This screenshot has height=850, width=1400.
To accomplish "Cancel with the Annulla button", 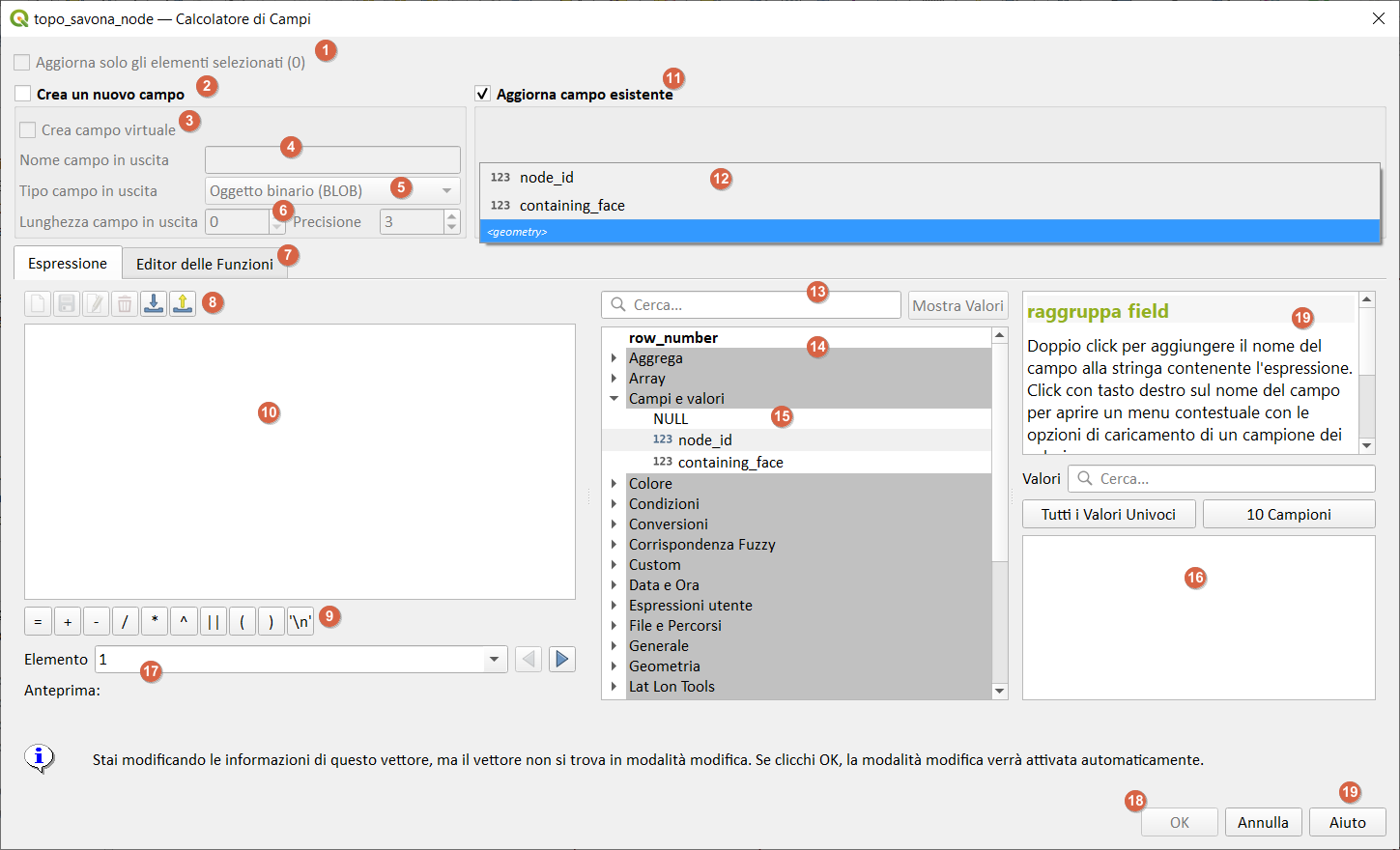I will pos(1263,822).
